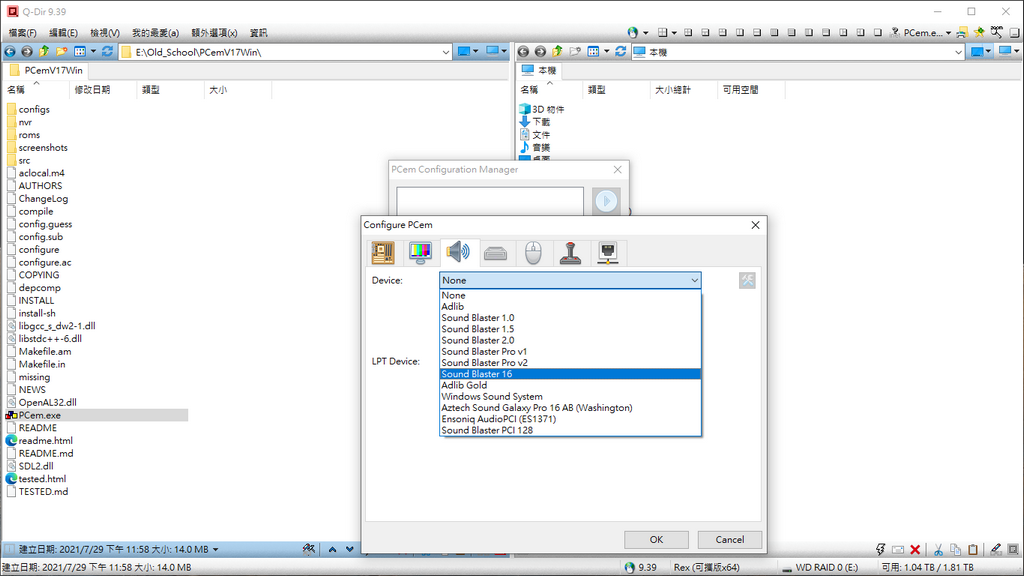
Task: Select PCem.exe in left file list
Action: click(97, 415)
